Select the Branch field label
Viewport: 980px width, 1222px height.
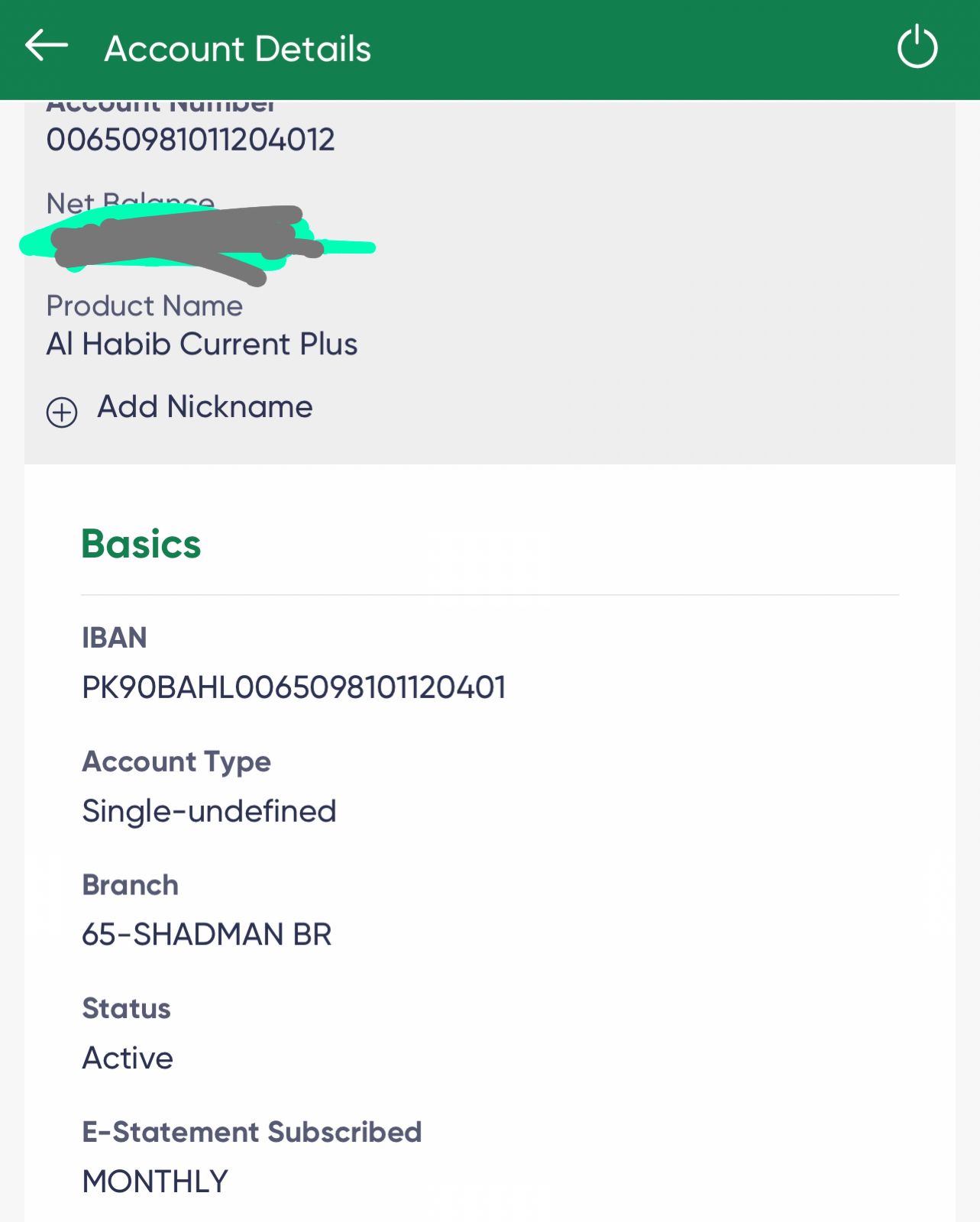tap(131, 885)
